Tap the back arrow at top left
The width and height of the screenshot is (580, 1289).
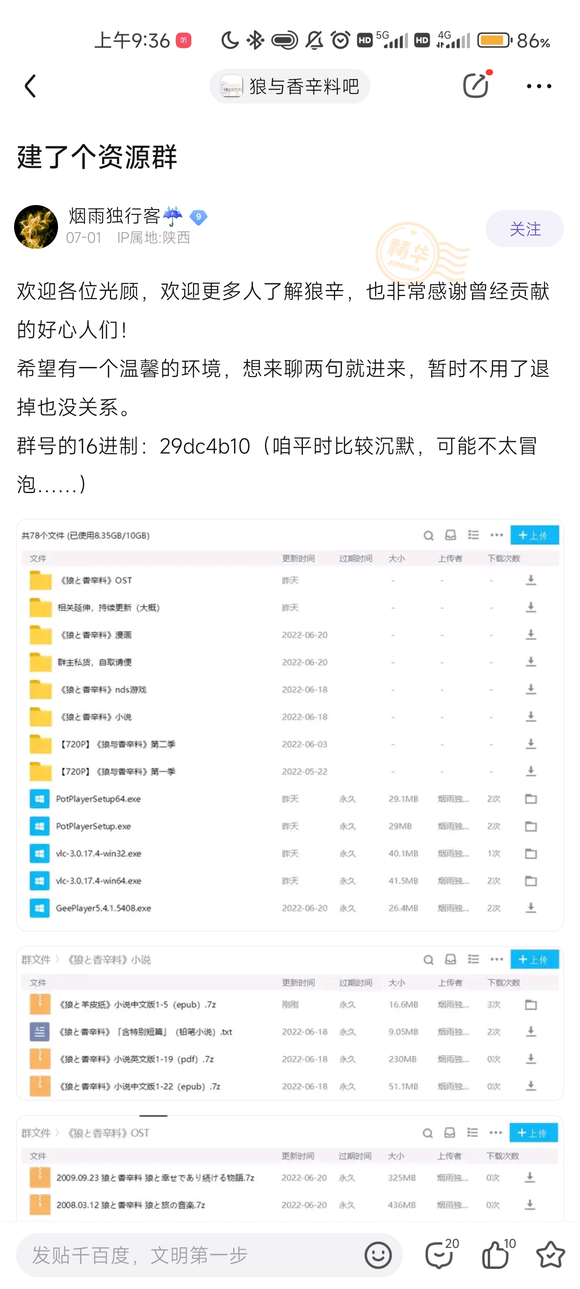tap(30, 87)
